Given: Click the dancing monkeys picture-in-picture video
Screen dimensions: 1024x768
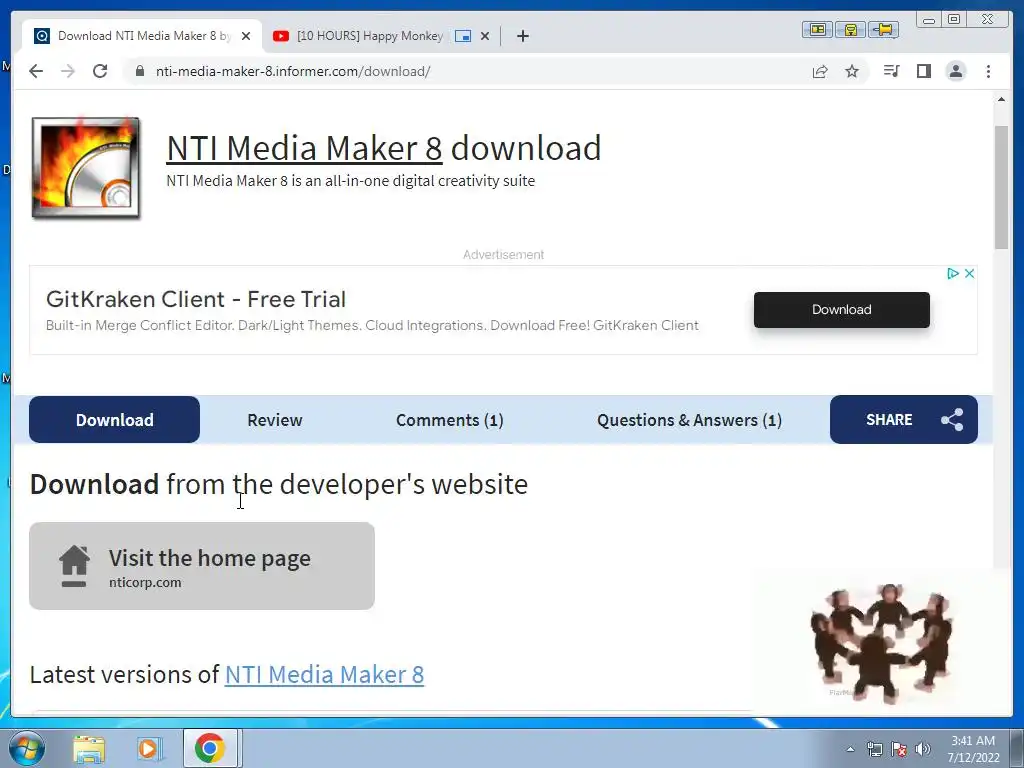Looking at the screenshot, I should click(880, 641).
